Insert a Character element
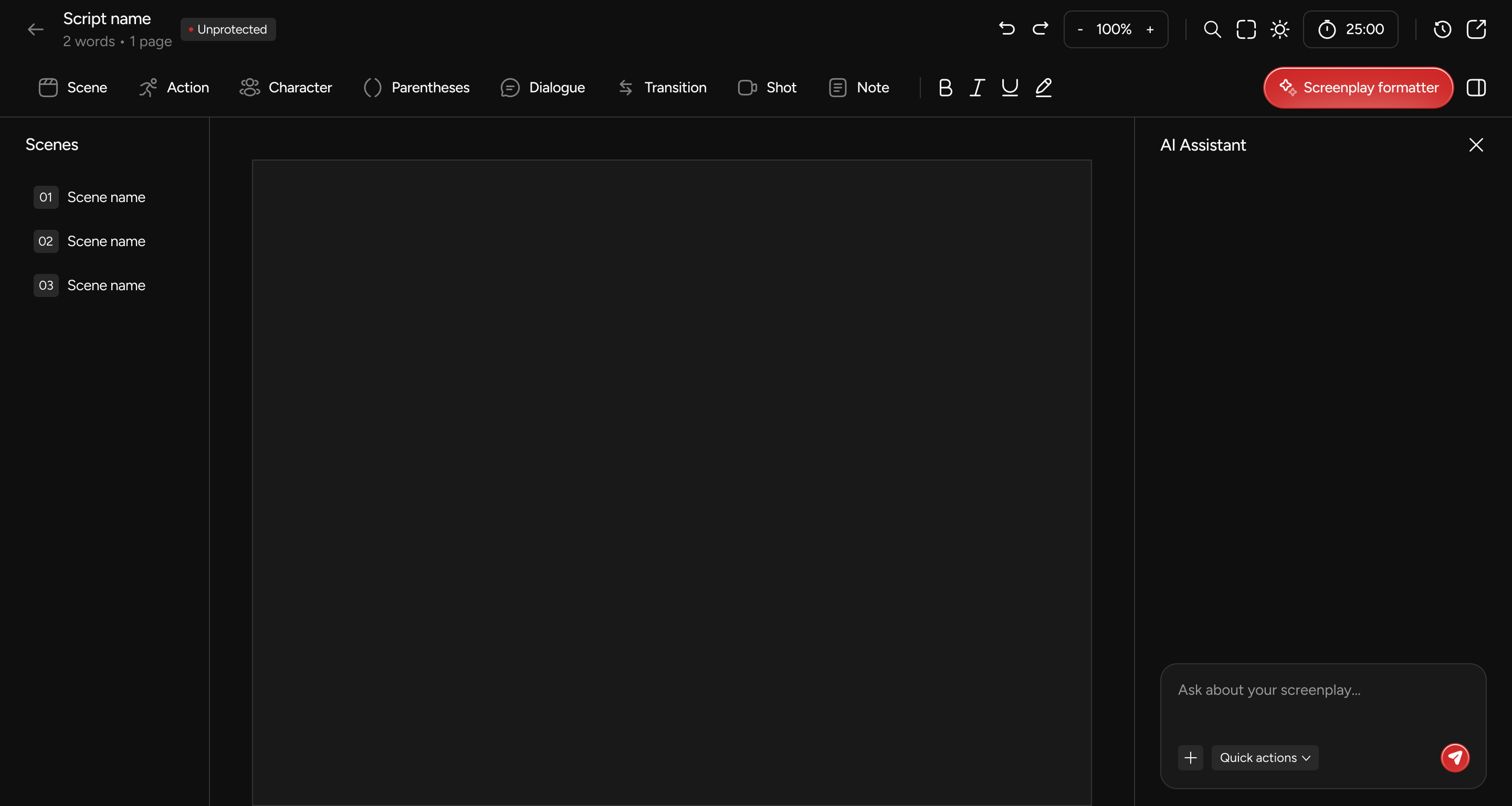Screen dimensions: 1512x806 tap(286, 88)
